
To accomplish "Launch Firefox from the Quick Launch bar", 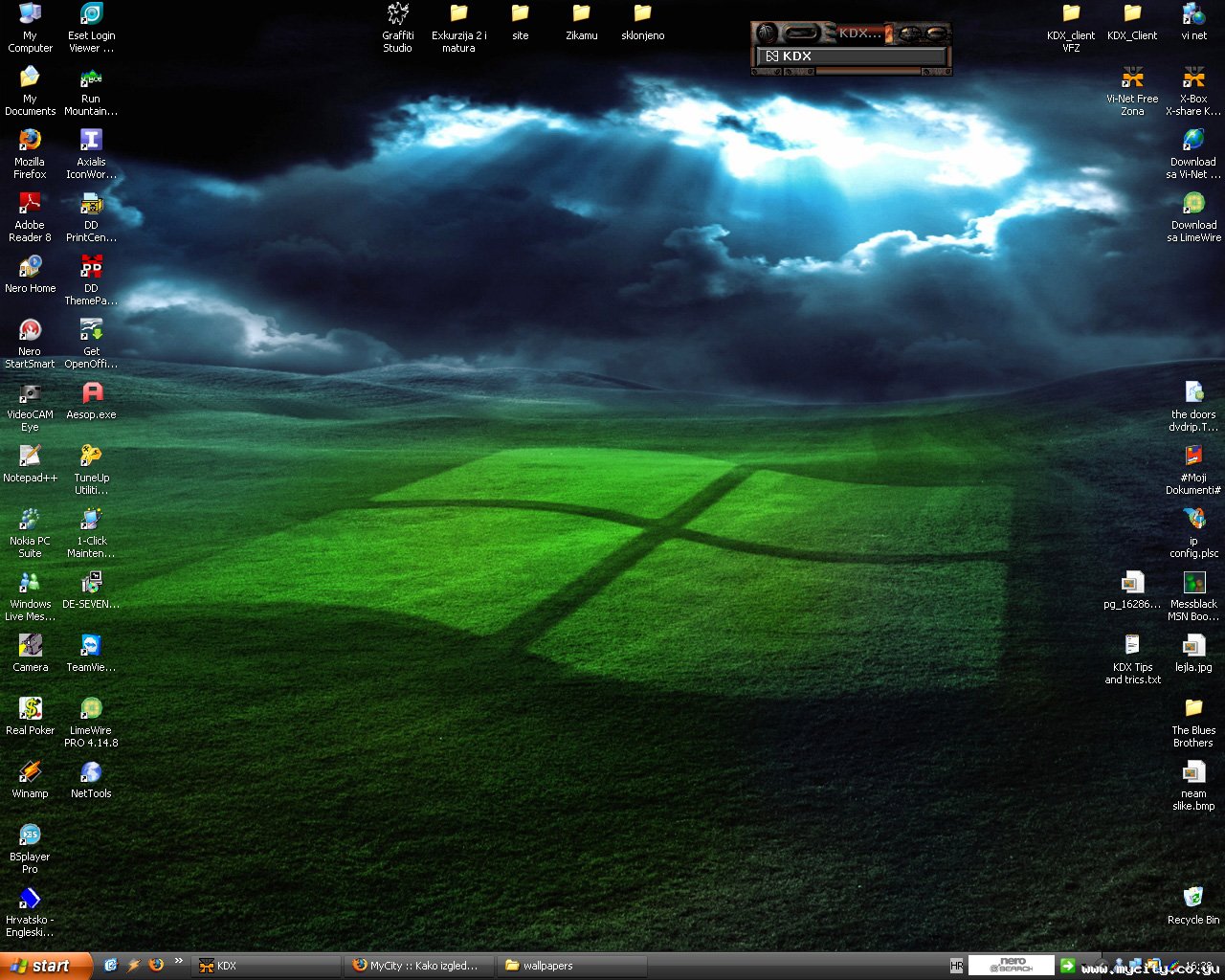I will pos(156,966).
